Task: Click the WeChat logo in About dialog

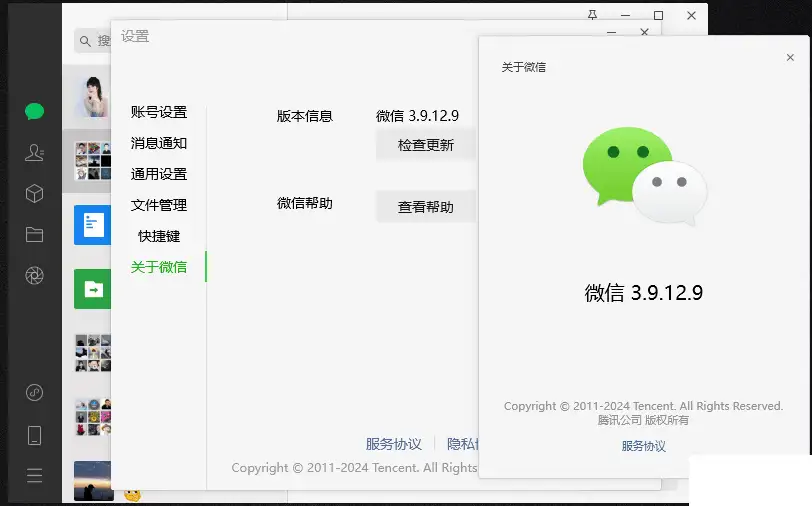Action: coord(644,175)
